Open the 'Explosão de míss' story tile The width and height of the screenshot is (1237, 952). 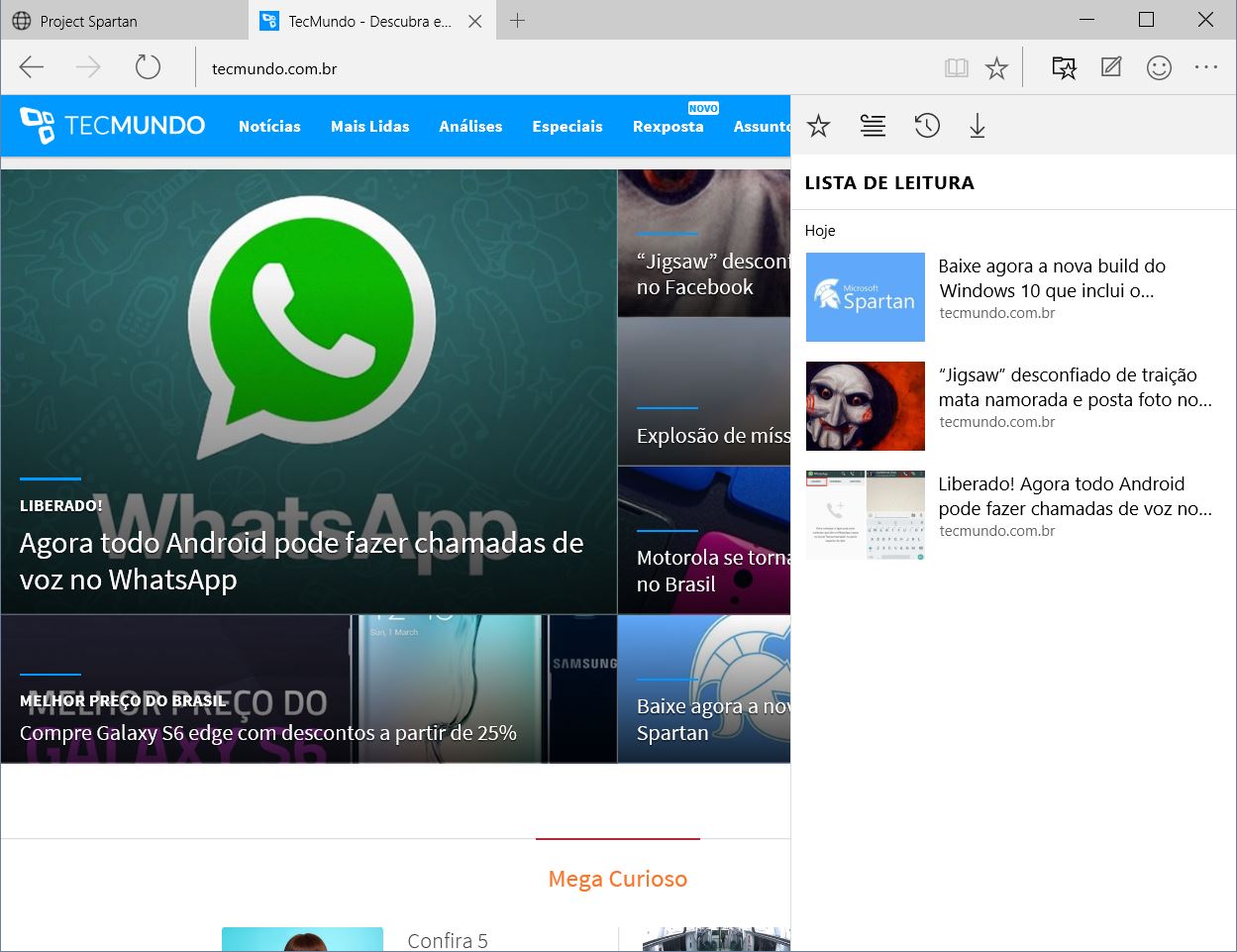pyautogui.click(x=704, y=391)
